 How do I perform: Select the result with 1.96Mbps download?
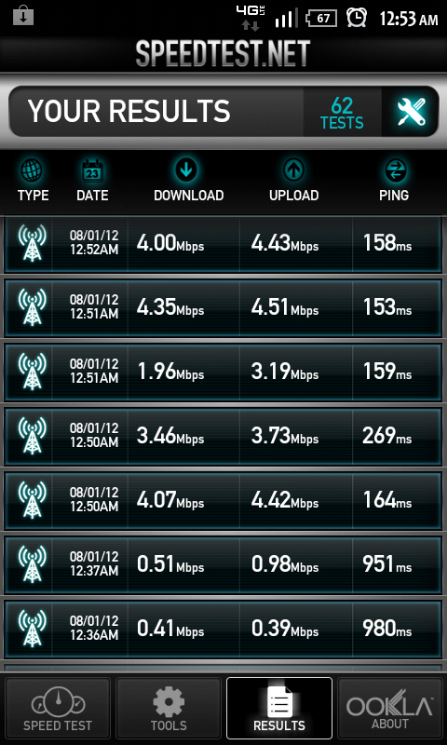tap(223, 372)
